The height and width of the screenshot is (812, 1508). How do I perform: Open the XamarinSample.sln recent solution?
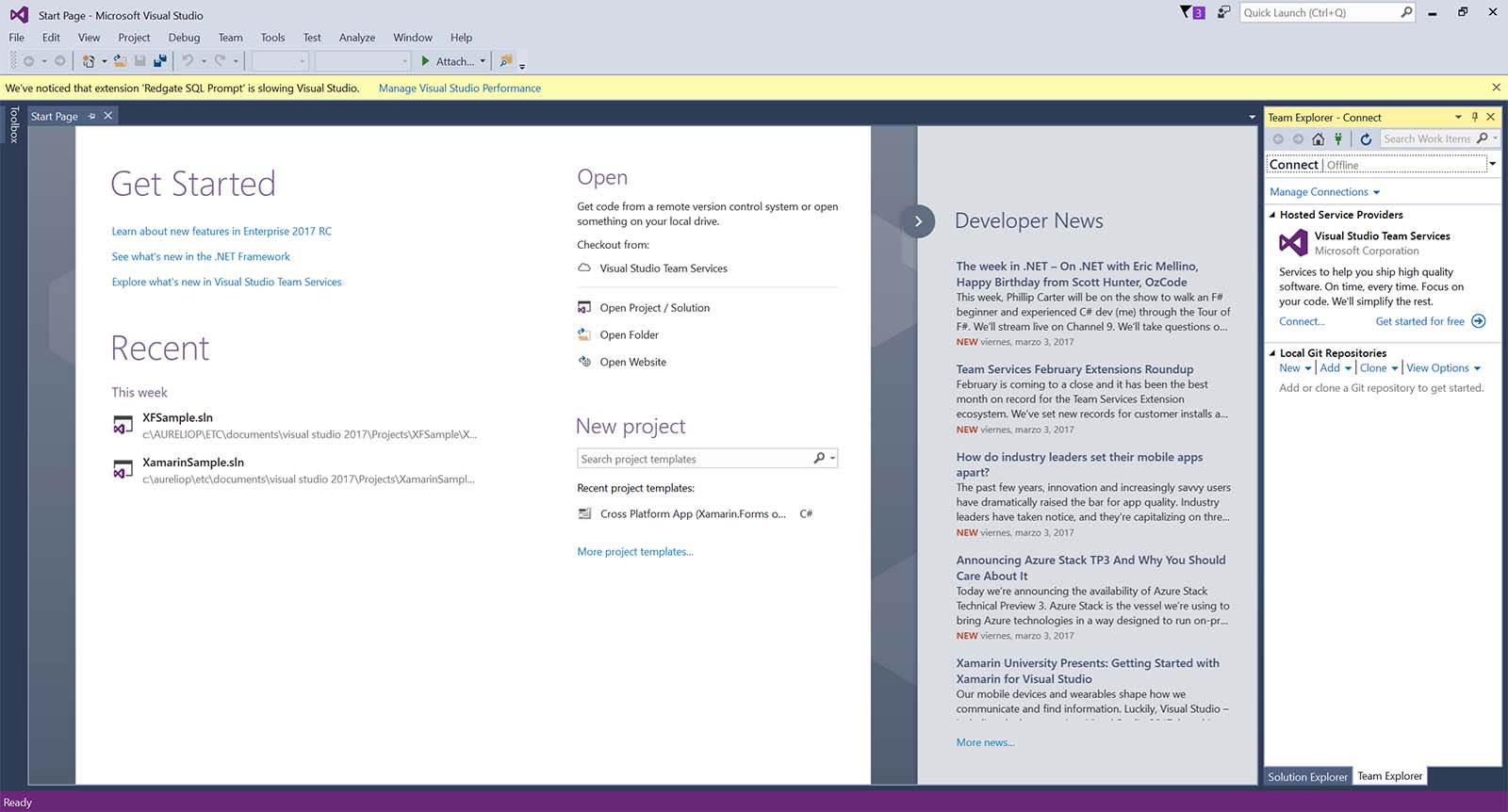[294, 470]
